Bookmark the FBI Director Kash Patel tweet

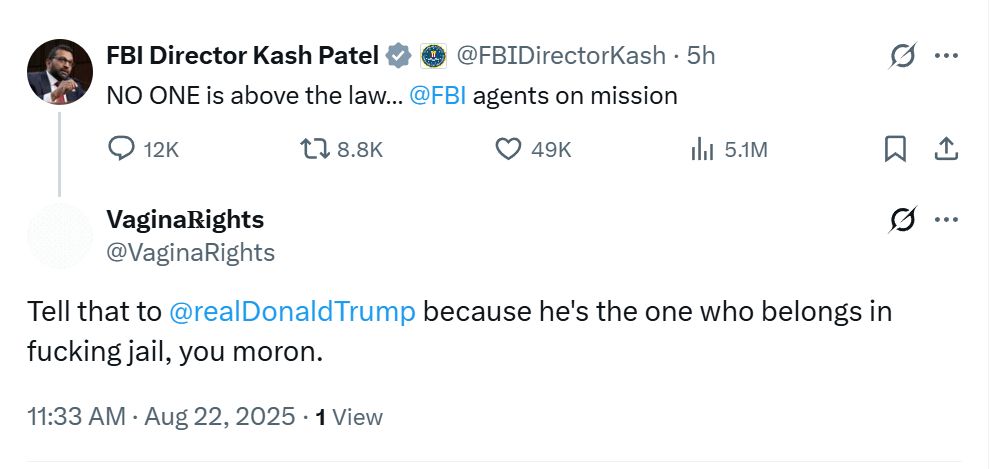[895, 149]
